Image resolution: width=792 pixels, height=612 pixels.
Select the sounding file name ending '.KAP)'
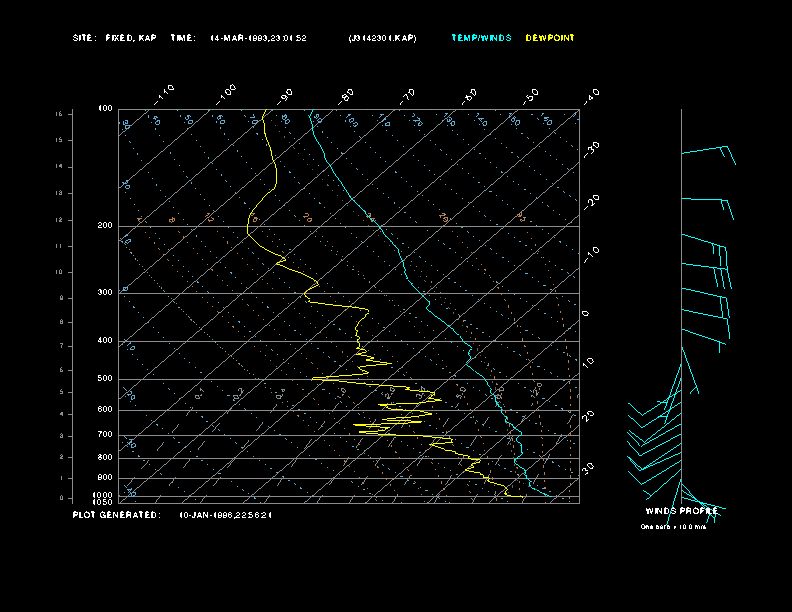pyautogui.click(x=382, y=38)
